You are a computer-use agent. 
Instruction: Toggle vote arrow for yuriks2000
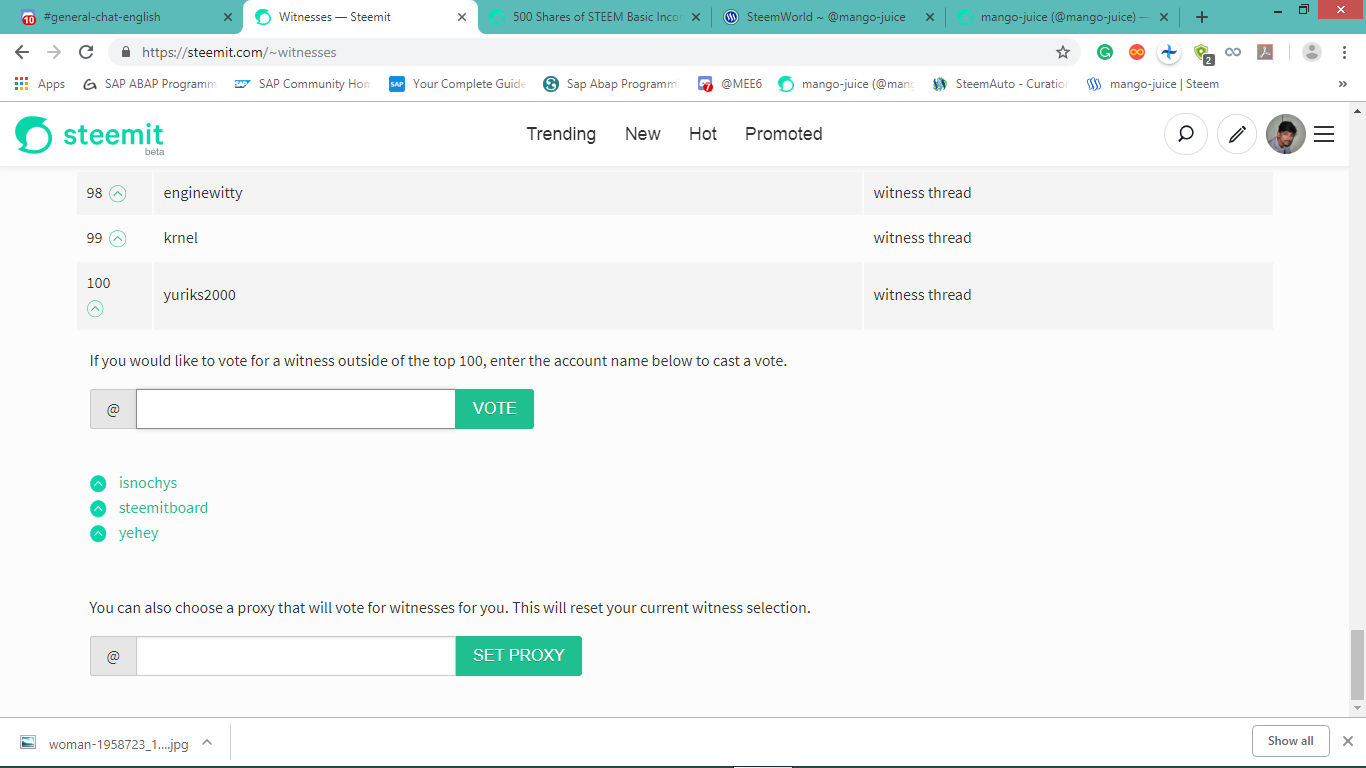pos(95,309)
